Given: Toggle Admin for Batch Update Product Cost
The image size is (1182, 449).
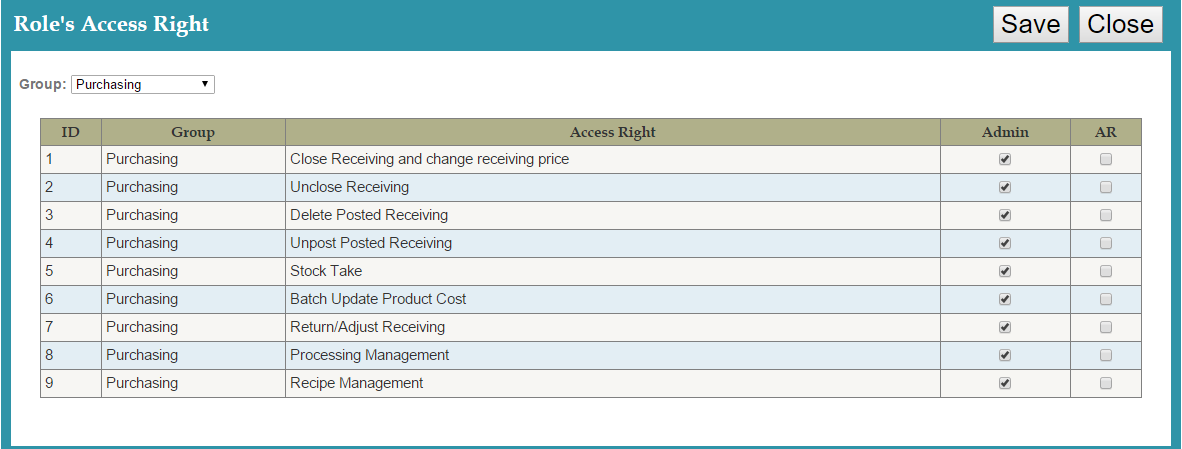Looking at the screenshot, I should pos(1005,299).
